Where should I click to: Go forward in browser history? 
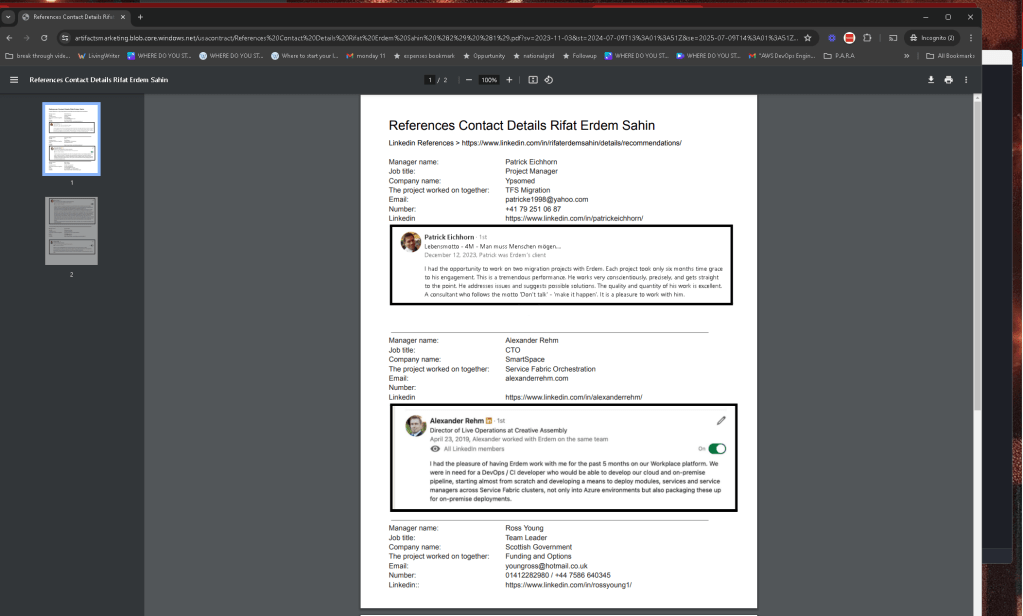27,38
